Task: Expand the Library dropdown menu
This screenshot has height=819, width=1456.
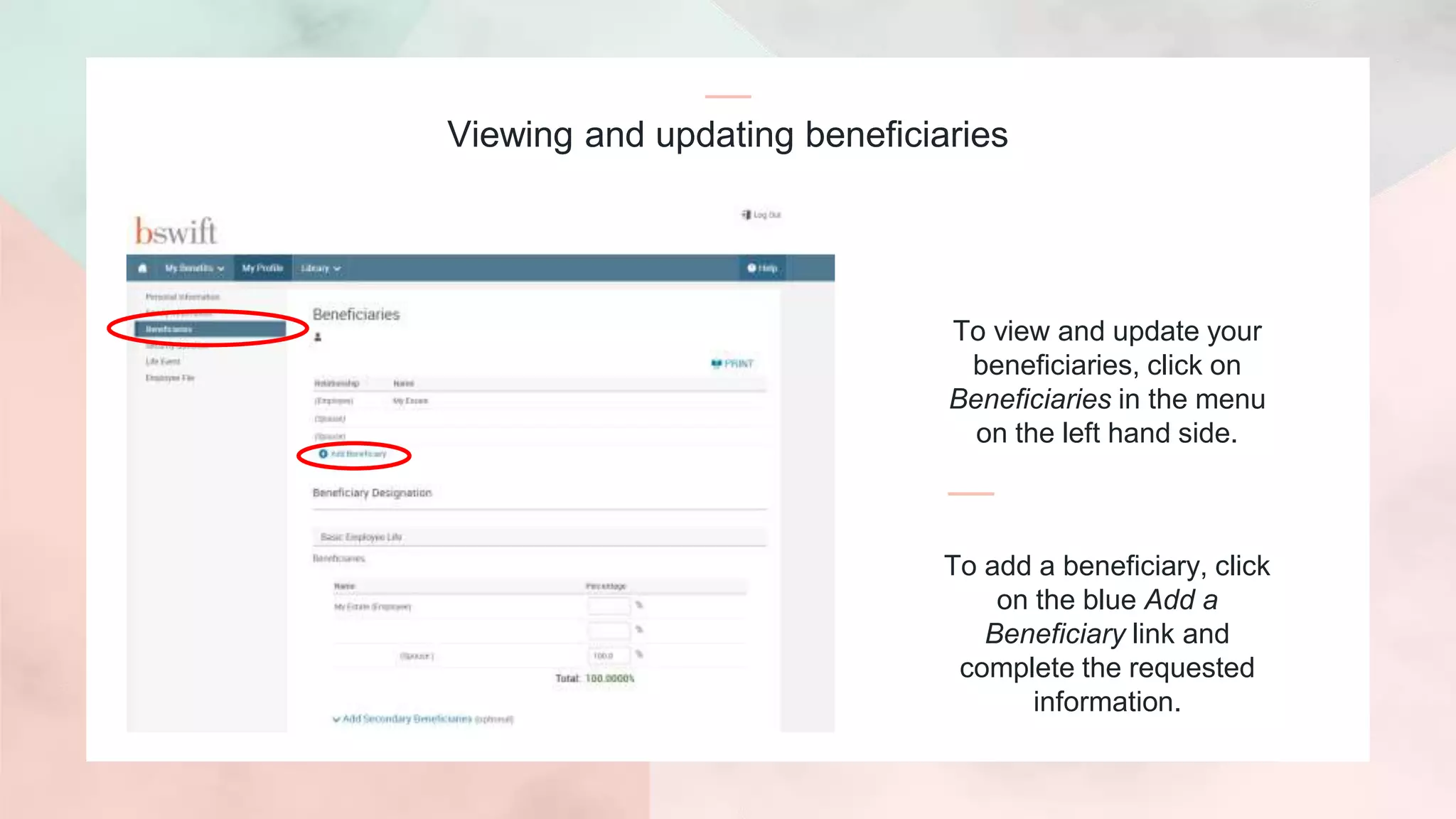Action: point(320,268)
